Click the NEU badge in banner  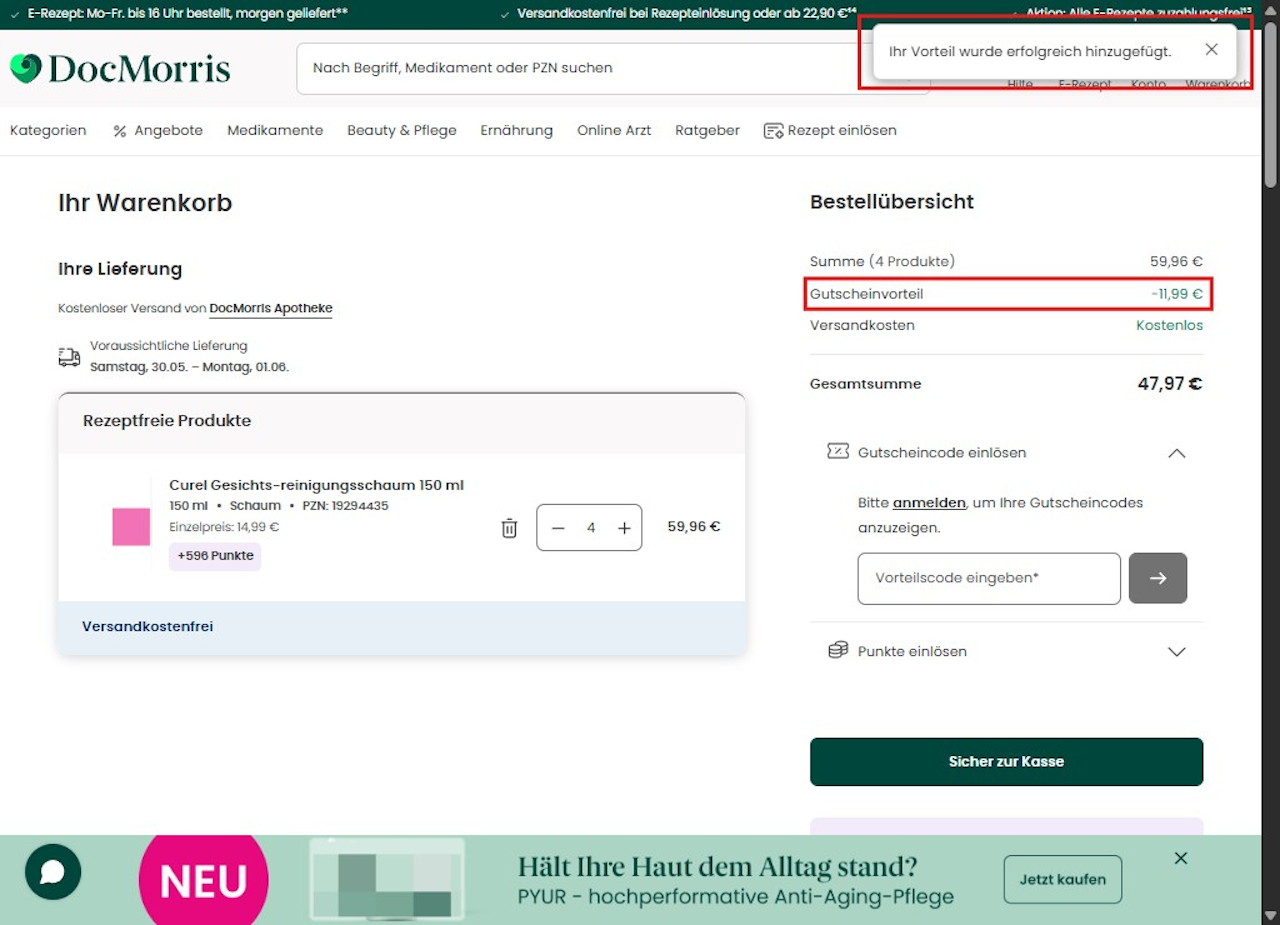pyautogui.click(x=204, y=880)
